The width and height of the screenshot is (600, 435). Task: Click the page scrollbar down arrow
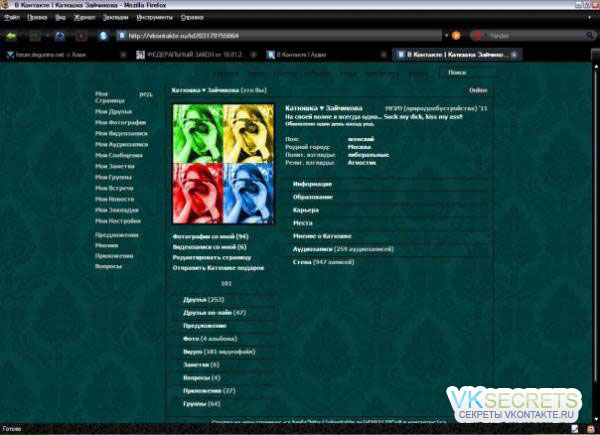[596, 419]
